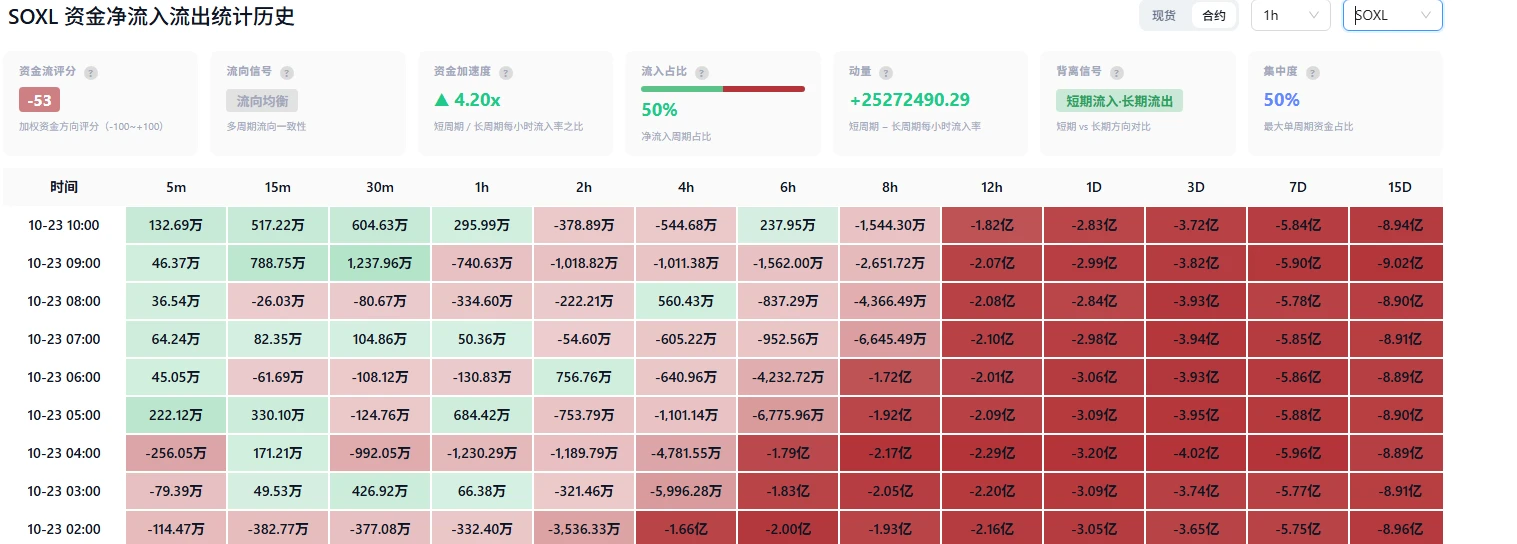Click the 10-23 03:00 row label
The image size is (1517, 544).
[64, 491]
